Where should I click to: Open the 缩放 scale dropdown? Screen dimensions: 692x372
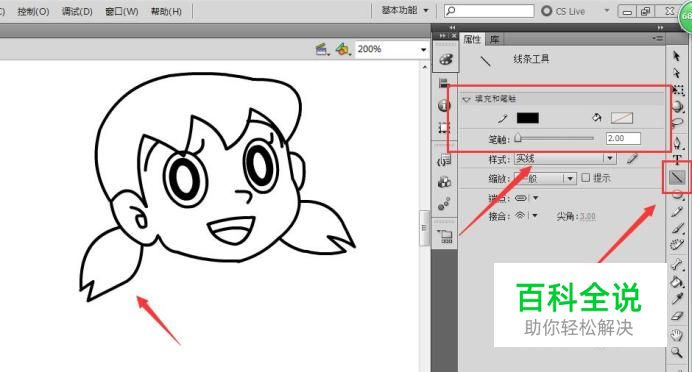tap(545, 178)
